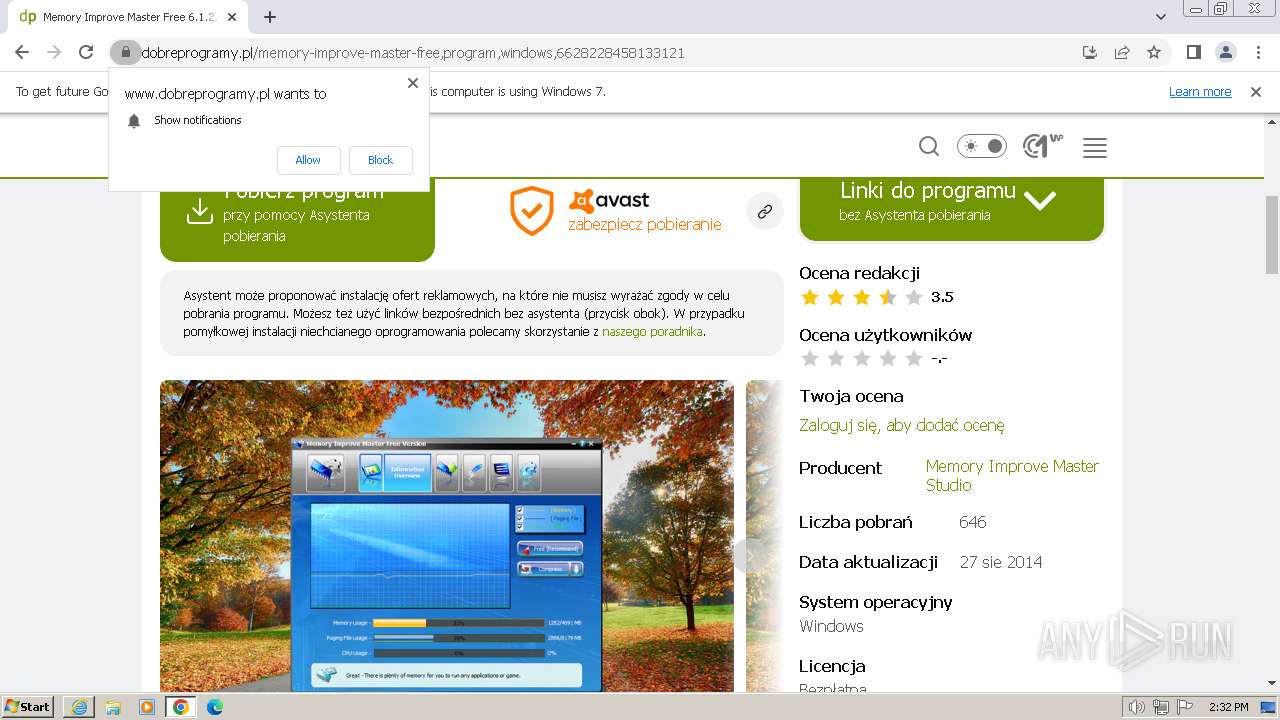
Task: Open the naszego poradnika link
Action: coord(652,331)
